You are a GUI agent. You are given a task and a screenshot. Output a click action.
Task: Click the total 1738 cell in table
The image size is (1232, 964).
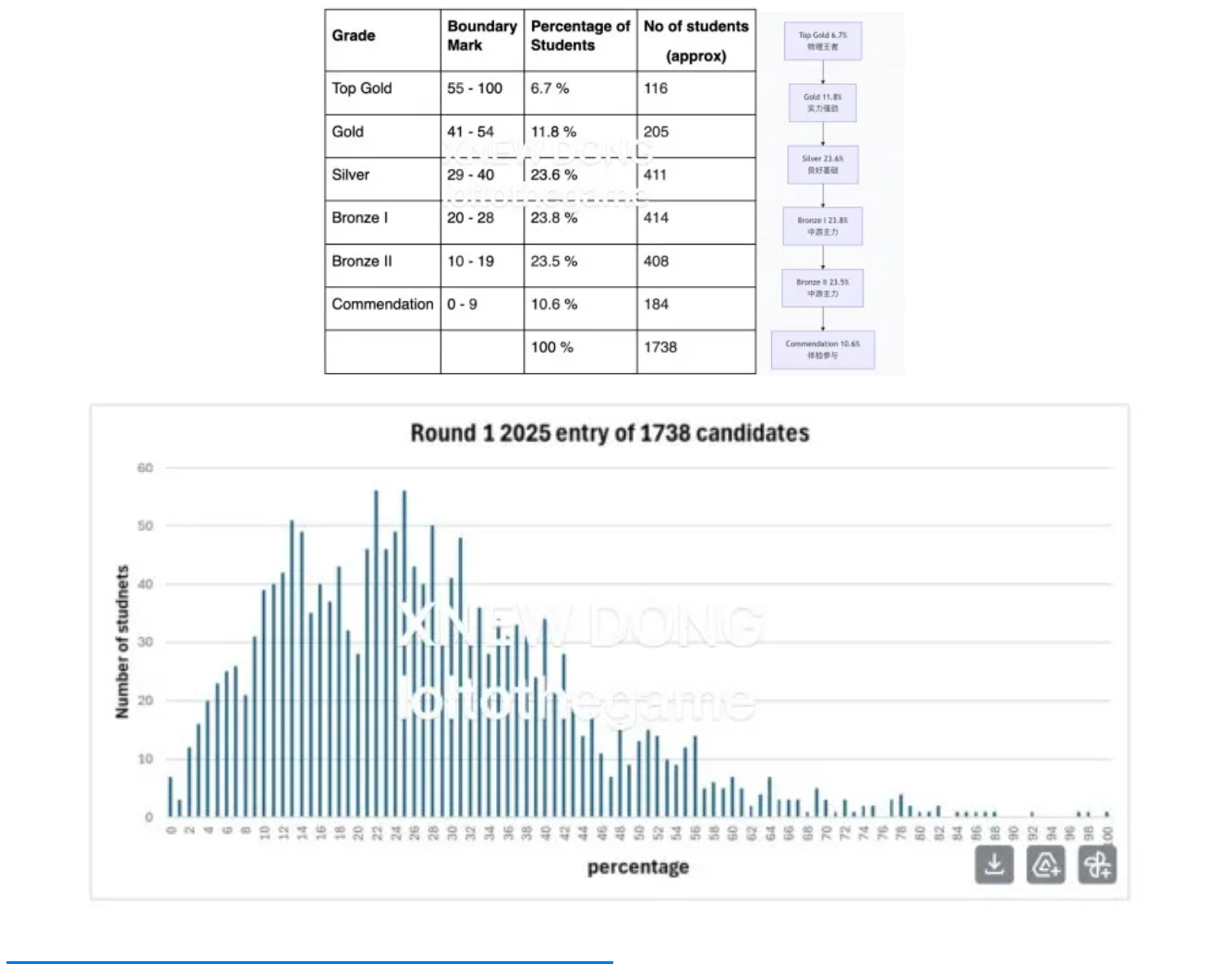click(x=660, y=347)
